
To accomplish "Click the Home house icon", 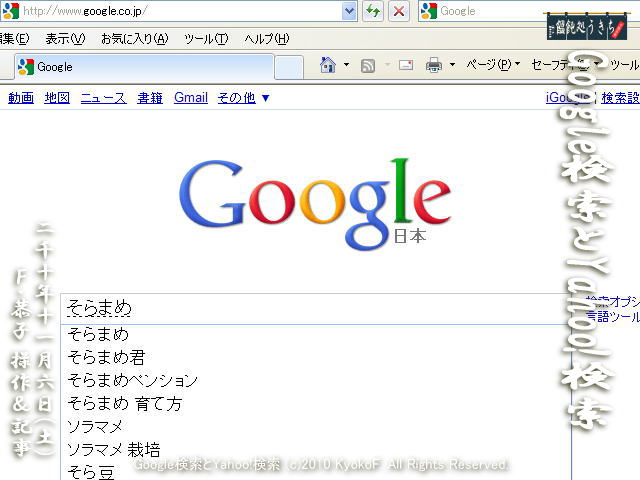I will [x=328, y=65].
